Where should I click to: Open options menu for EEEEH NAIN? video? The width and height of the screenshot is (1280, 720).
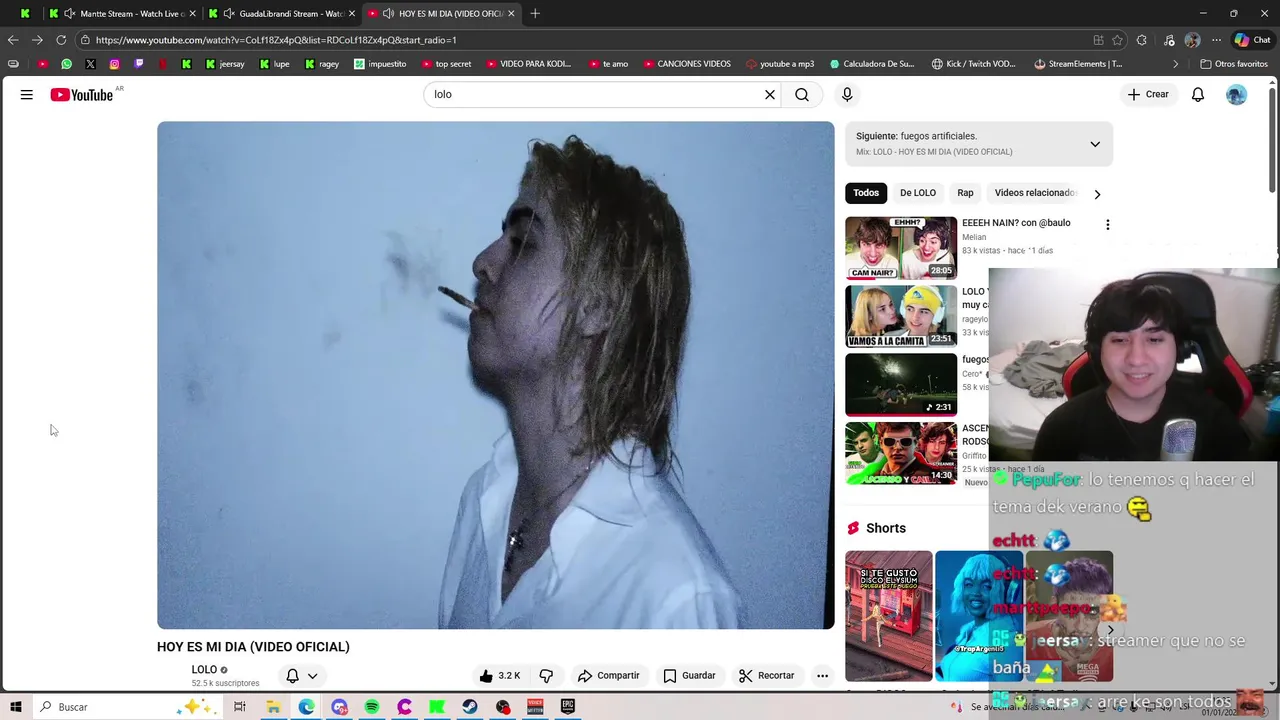pos(1107,225)
